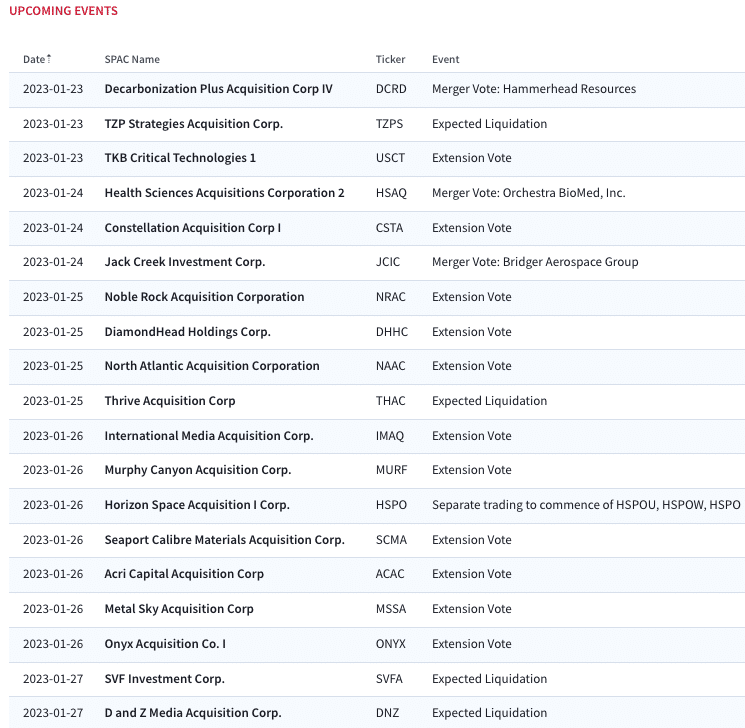Click date 2023-01-27 in SVFA row

click(53, 679)
